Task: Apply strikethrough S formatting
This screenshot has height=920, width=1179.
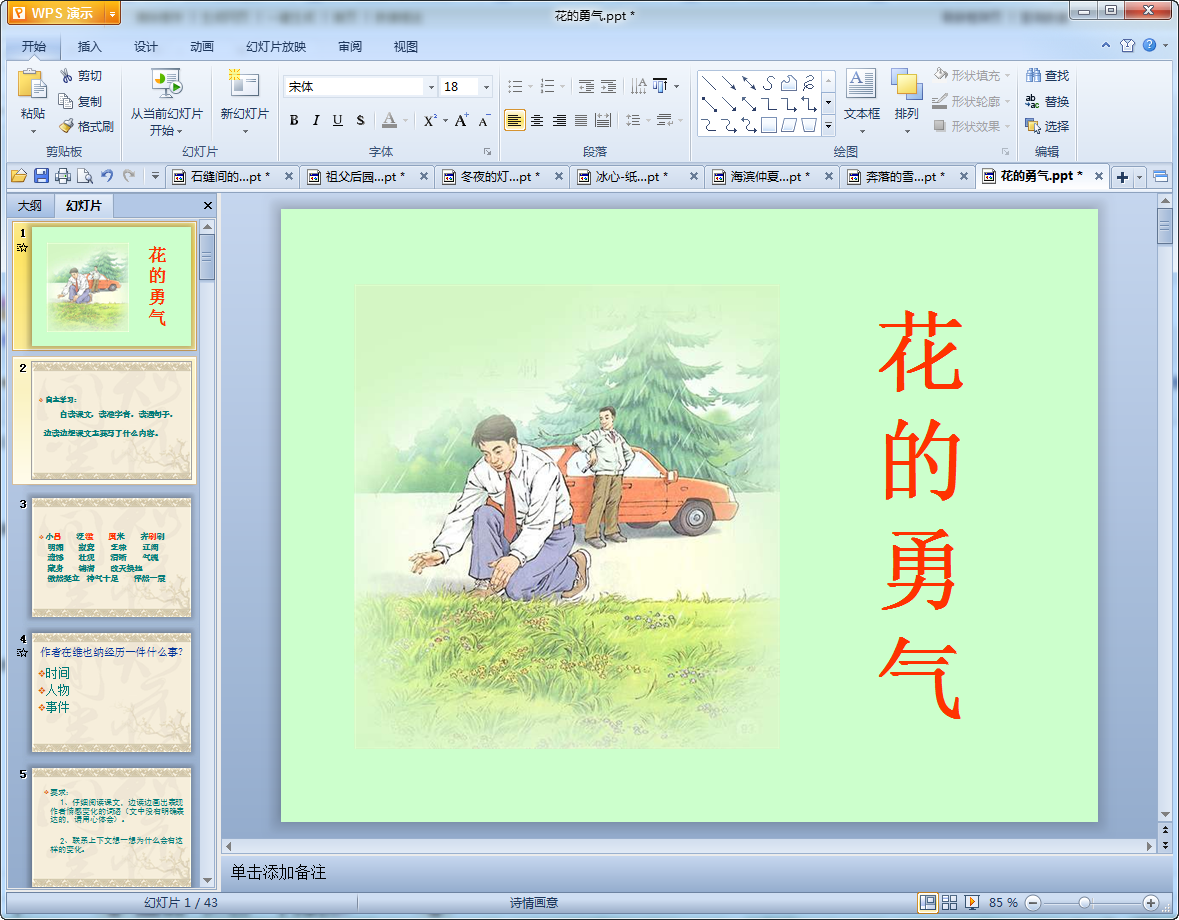Action: pyautogui.click(x=360, y=120)
